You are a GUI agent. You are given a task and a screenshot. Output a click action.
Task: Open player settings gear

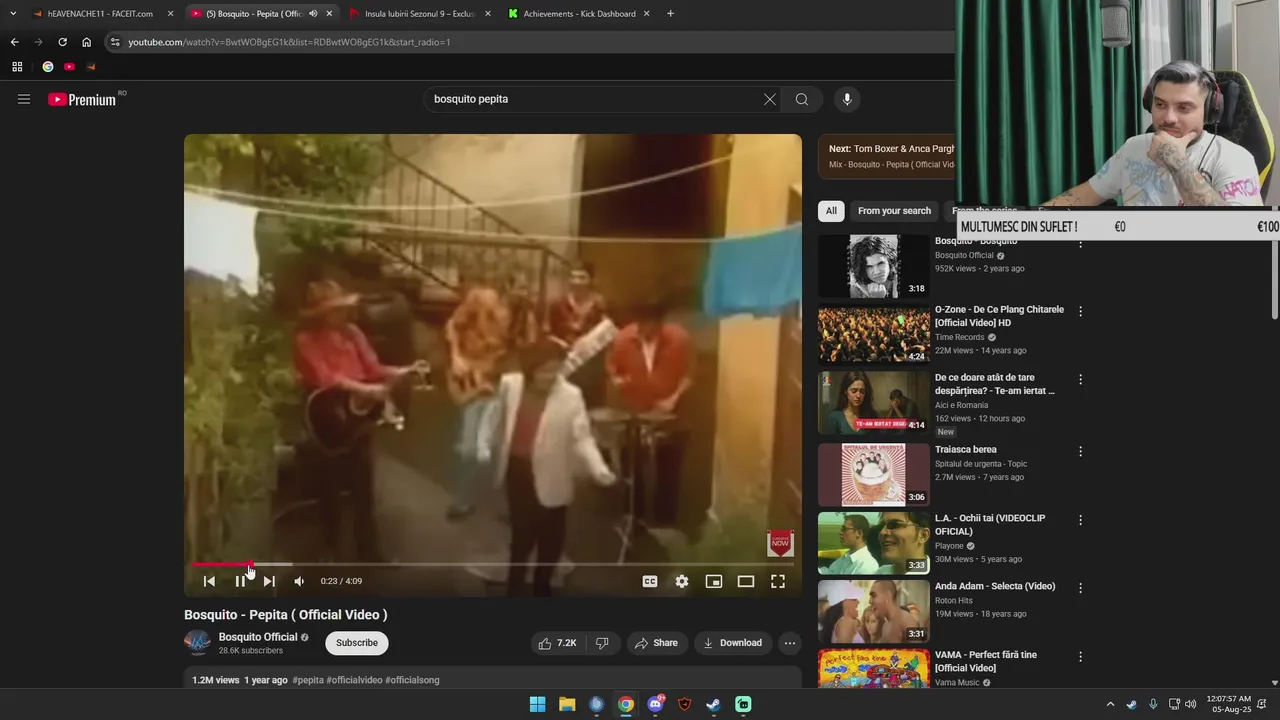coord(682,581)
